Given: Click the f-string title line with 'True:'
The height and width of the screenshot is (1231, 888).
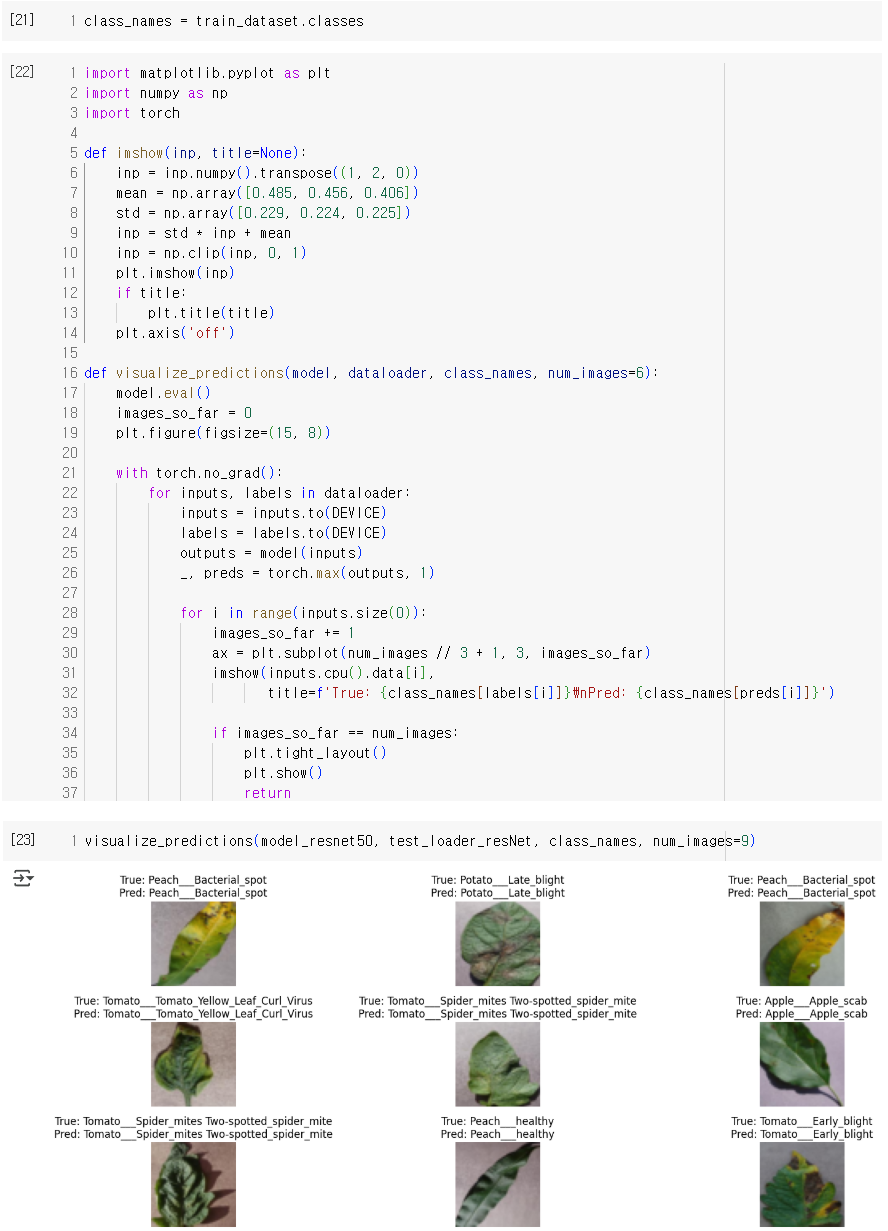Looking at the screenshot, I should 551,693.
